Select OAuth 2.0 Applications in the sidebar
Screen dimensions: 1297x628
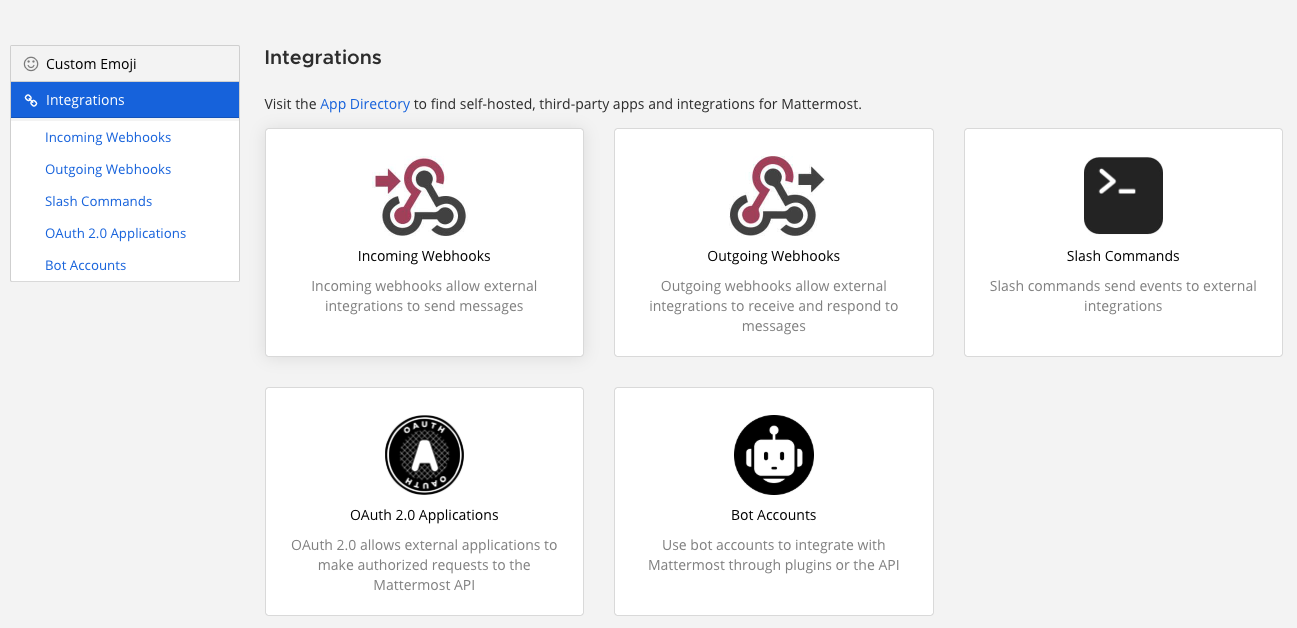(115, 233)
